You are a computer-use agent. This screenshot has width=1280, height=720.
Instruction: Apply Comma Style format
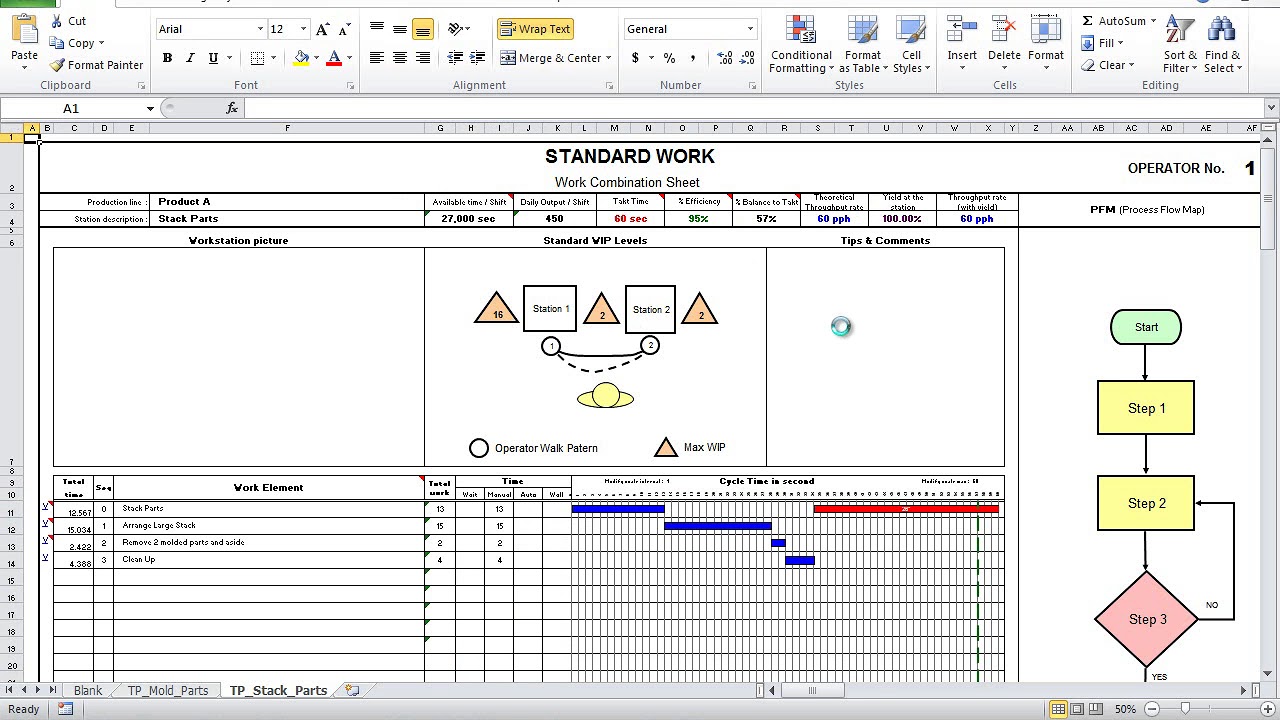(692, 58)
